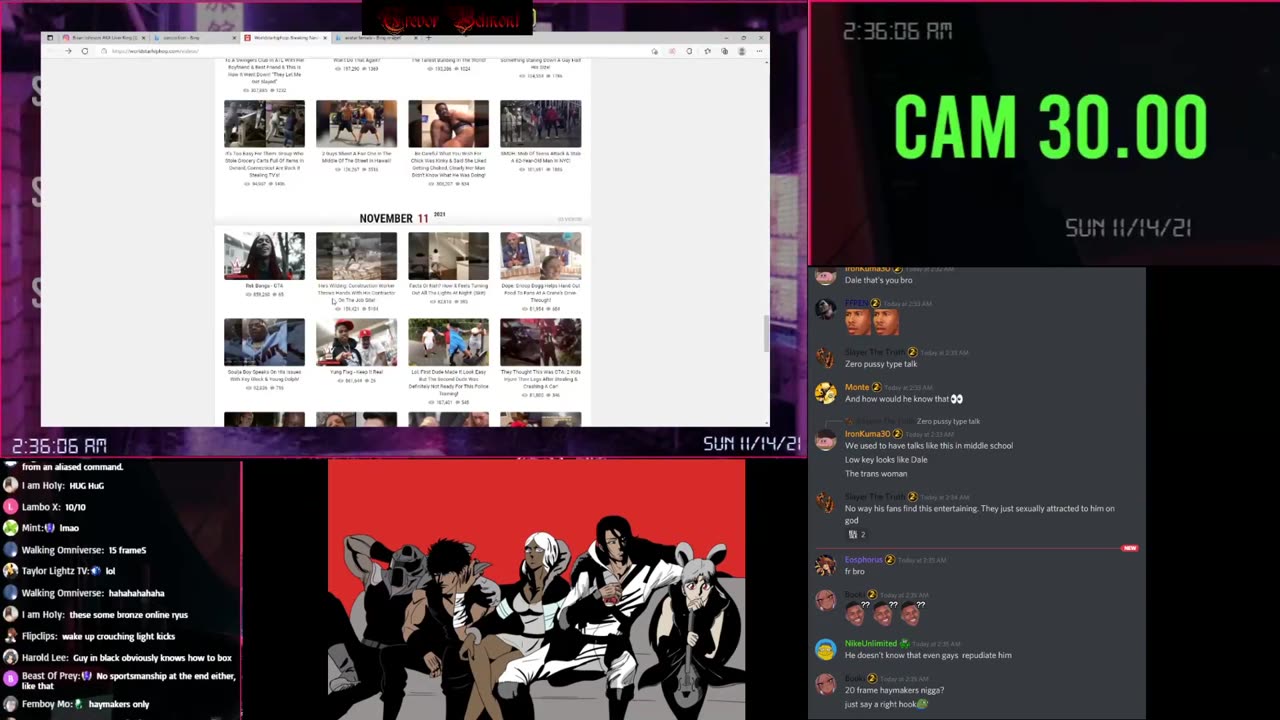Open the construction worker video thumbnail
Viewport: 1280px width, 720px height.
tap(356, 256)
